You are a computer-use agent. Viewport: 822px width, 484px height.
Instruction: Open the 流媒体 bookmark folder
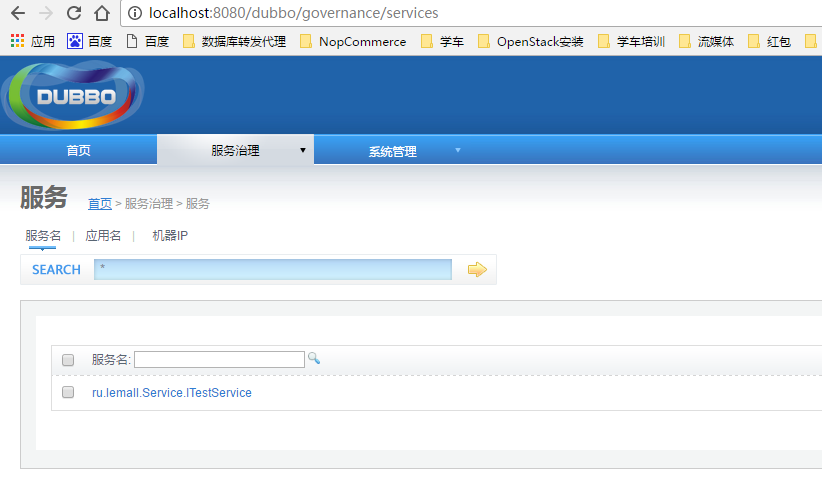[x=706, y=41]
